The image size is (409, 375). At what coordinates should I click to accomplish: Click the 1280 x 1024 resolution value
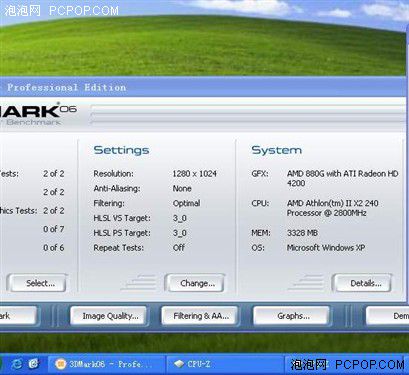195,174
